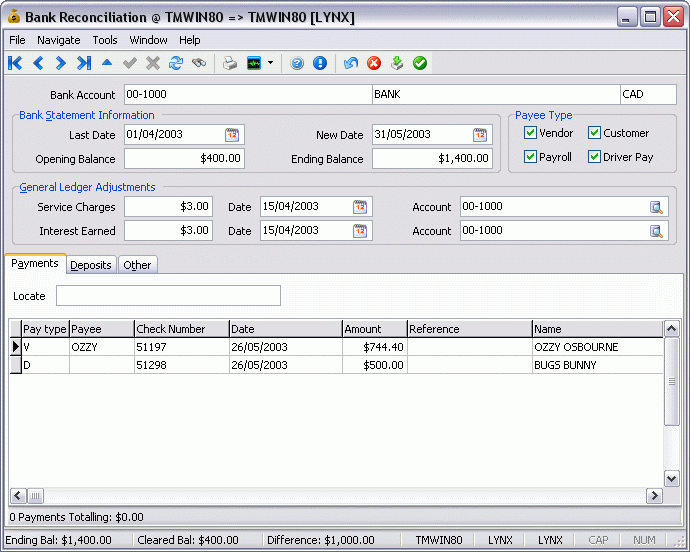This screenshot has width=690, height=552.
Task: Go to first record in toolbar
Action: [15, 63]
